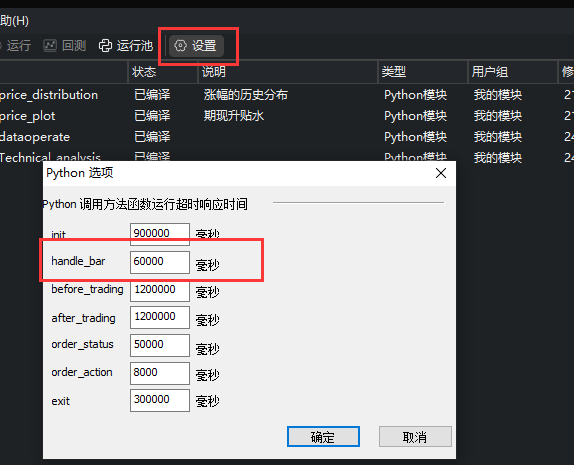
Task: Click the init timeout input field
Action: click(160, 234)
